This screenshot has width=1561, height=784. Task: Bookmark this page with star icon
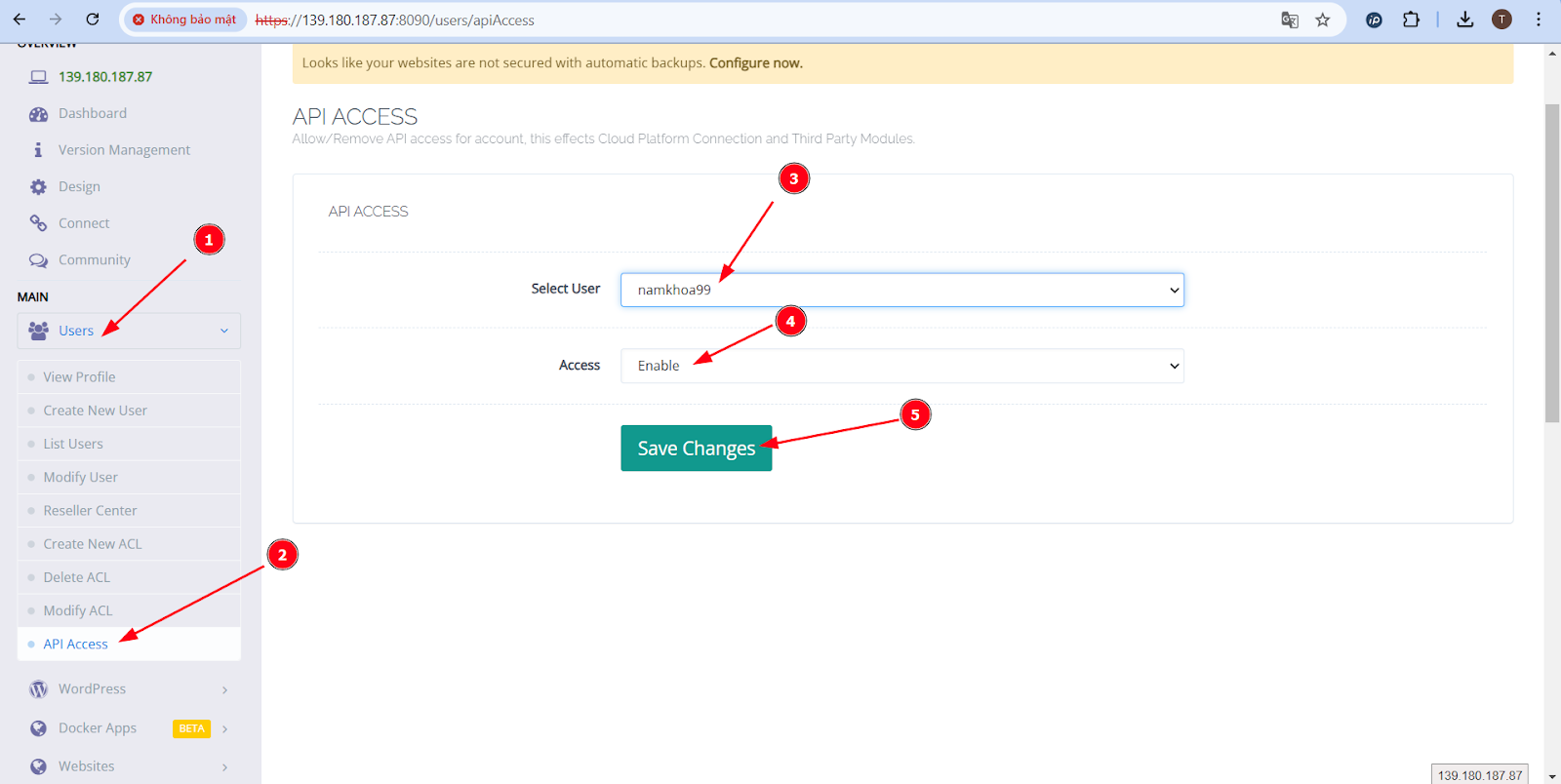[1323, 20]
